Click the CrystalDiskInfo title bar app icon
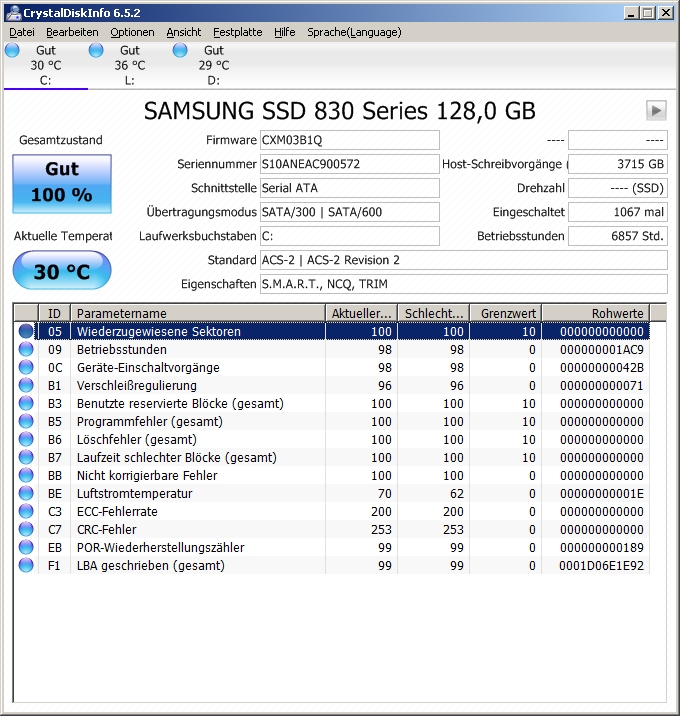 [x=13, y=12]
